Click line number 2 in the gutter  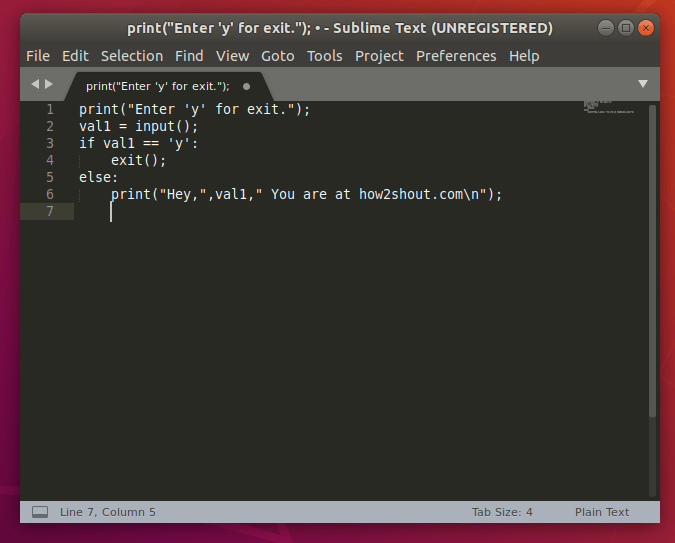click(50, 126)
